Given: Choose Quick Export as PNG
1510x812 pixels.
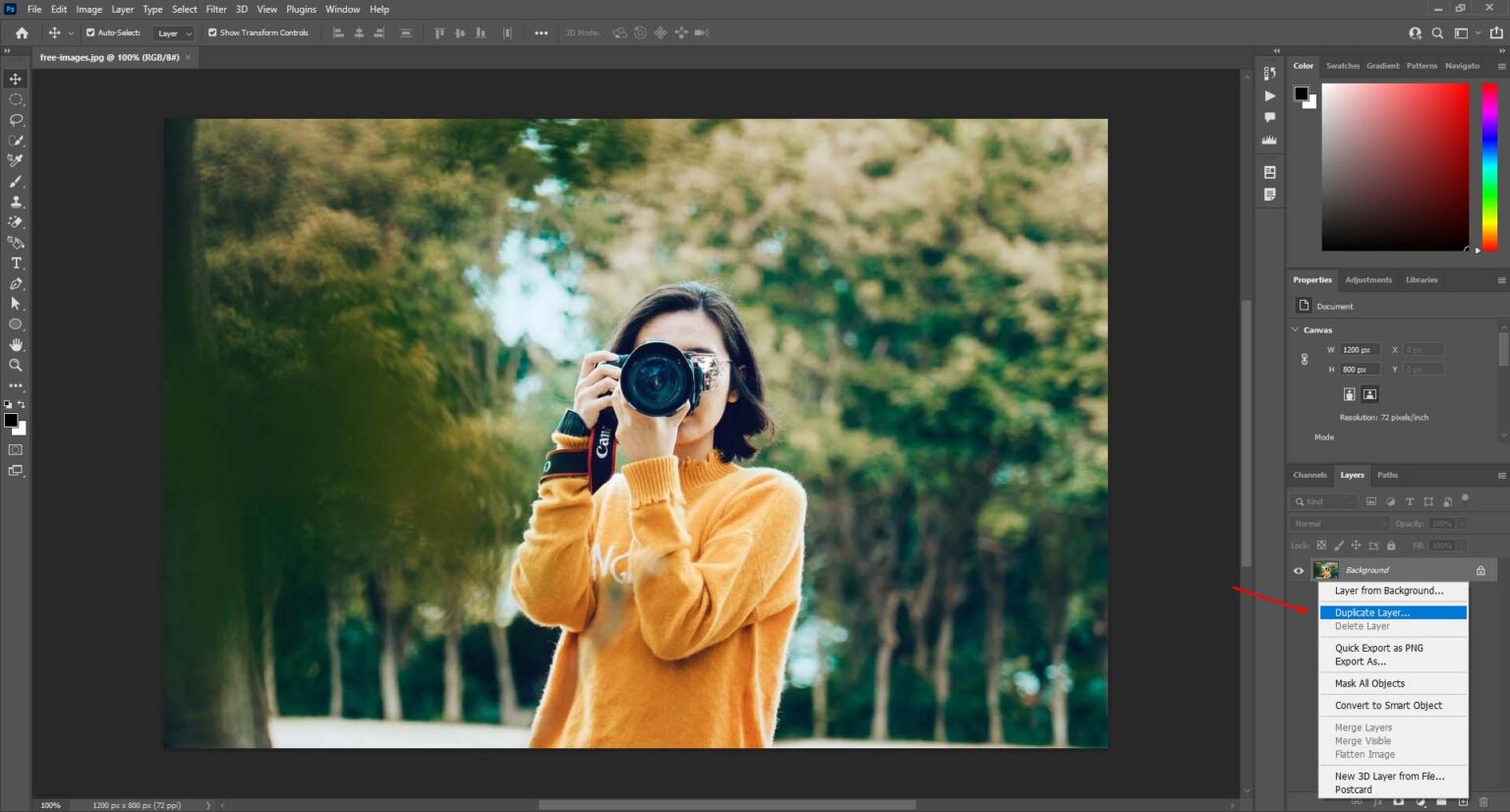Looking at the screenshot, I should click(x=1377, y=648).
